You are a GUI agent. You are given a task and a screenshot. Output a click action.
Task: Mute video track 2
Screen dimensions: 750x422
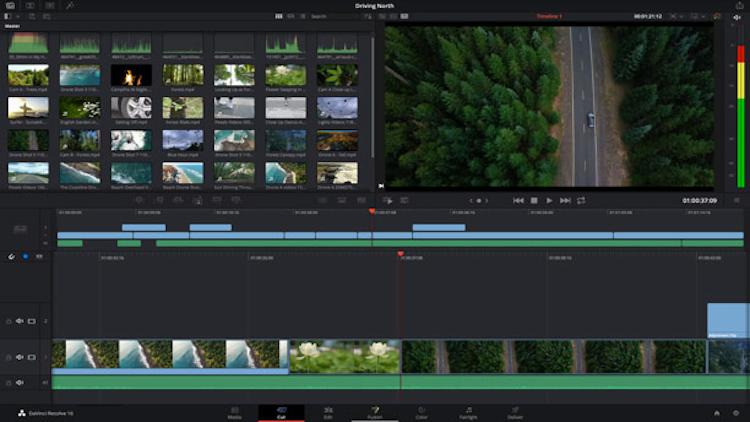tap(20, 321)
